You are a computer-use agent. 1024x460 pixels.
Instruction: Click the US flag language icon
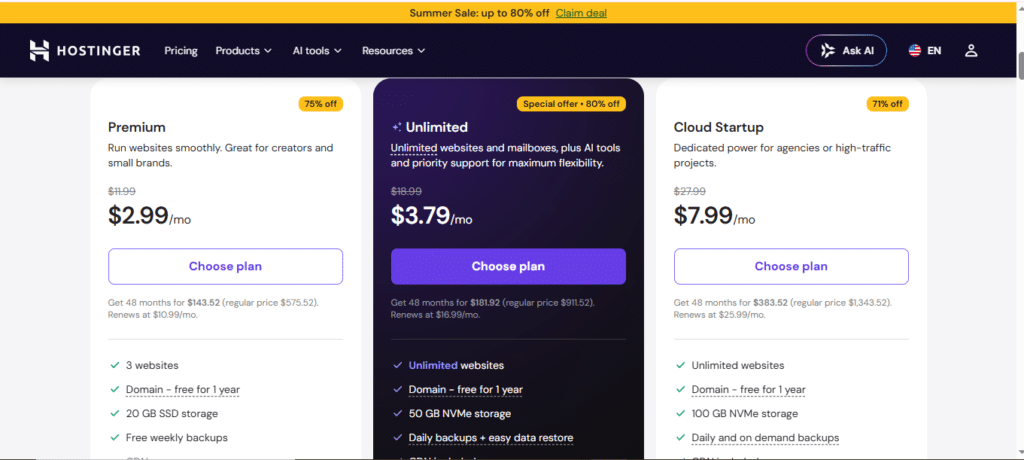pyautogui.click(x=914, y=50)
